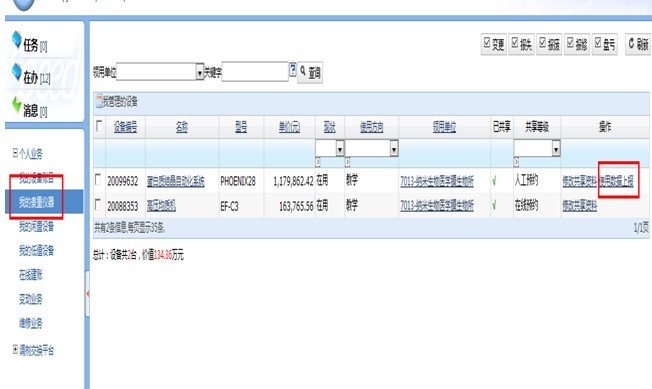
Task: Refresh the list with the 刷新 button
Action: pos(638,44)
